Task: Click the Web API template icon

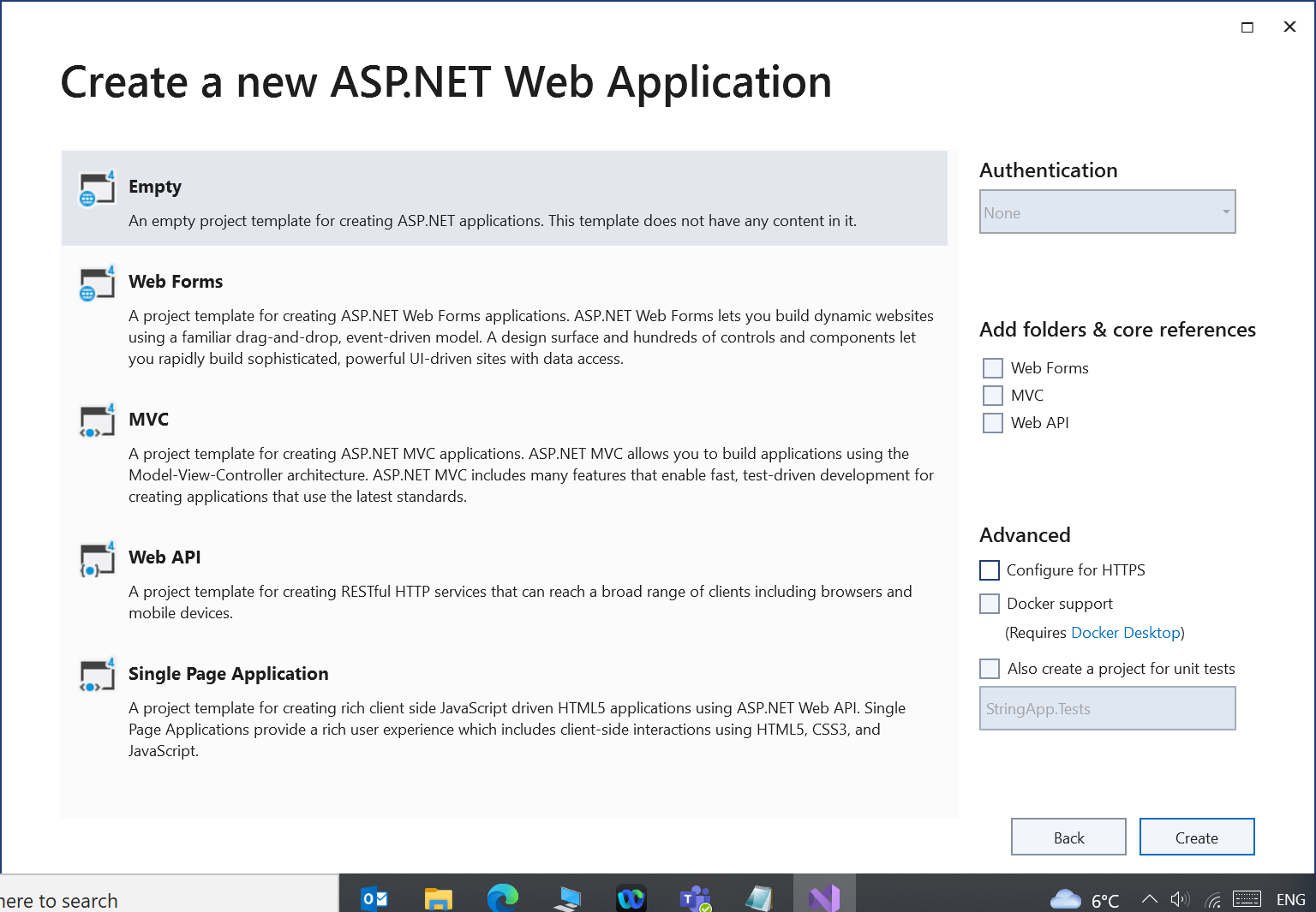Action: (x=96, y=559)
